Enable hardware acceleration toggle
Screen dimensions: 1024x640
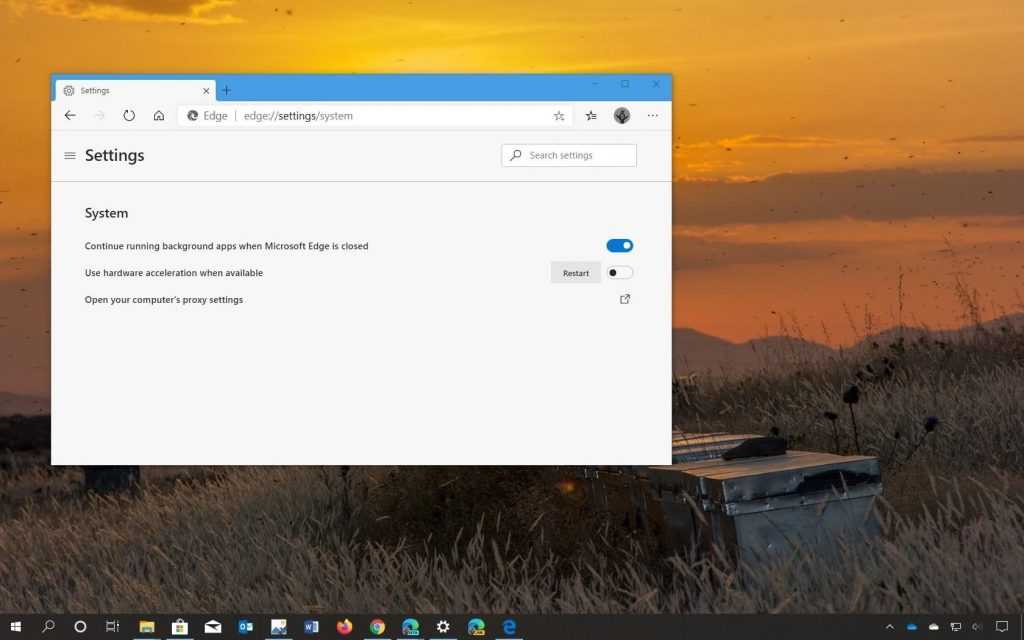click(620, 273)
